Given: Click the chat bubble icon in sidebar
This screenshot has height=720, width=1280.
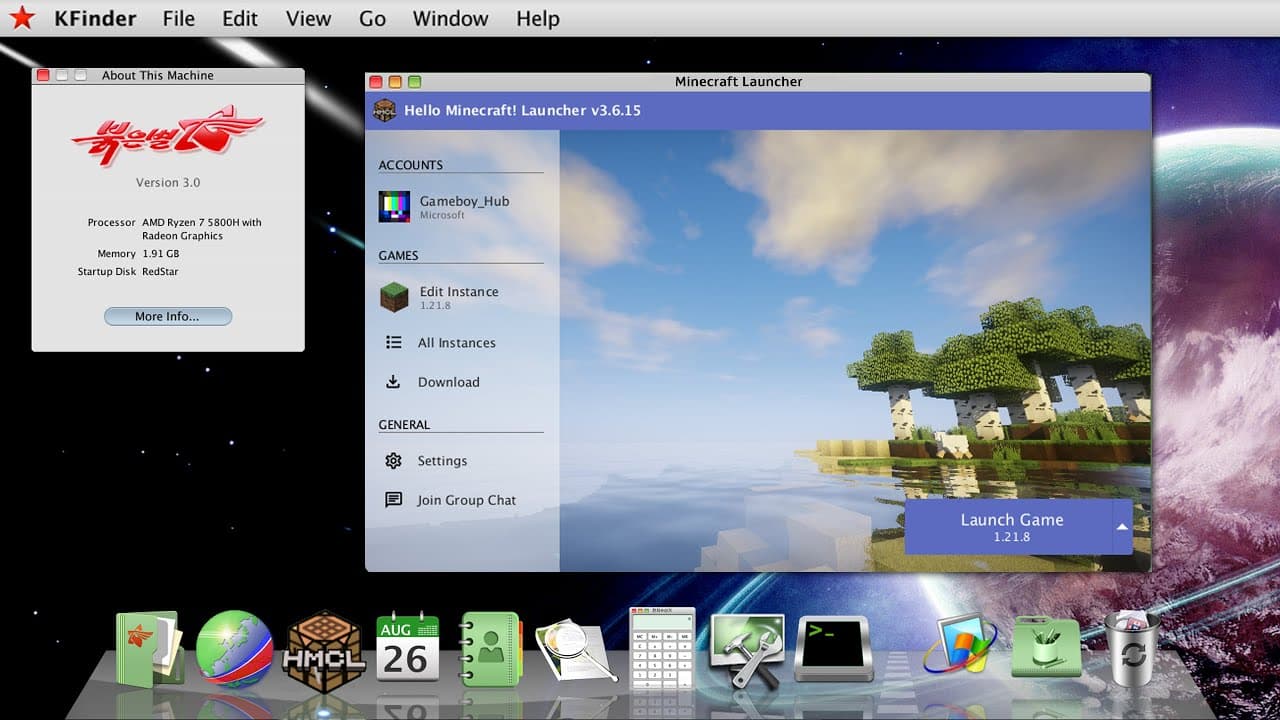Looking at the screenshot, I should click(393, 500).
